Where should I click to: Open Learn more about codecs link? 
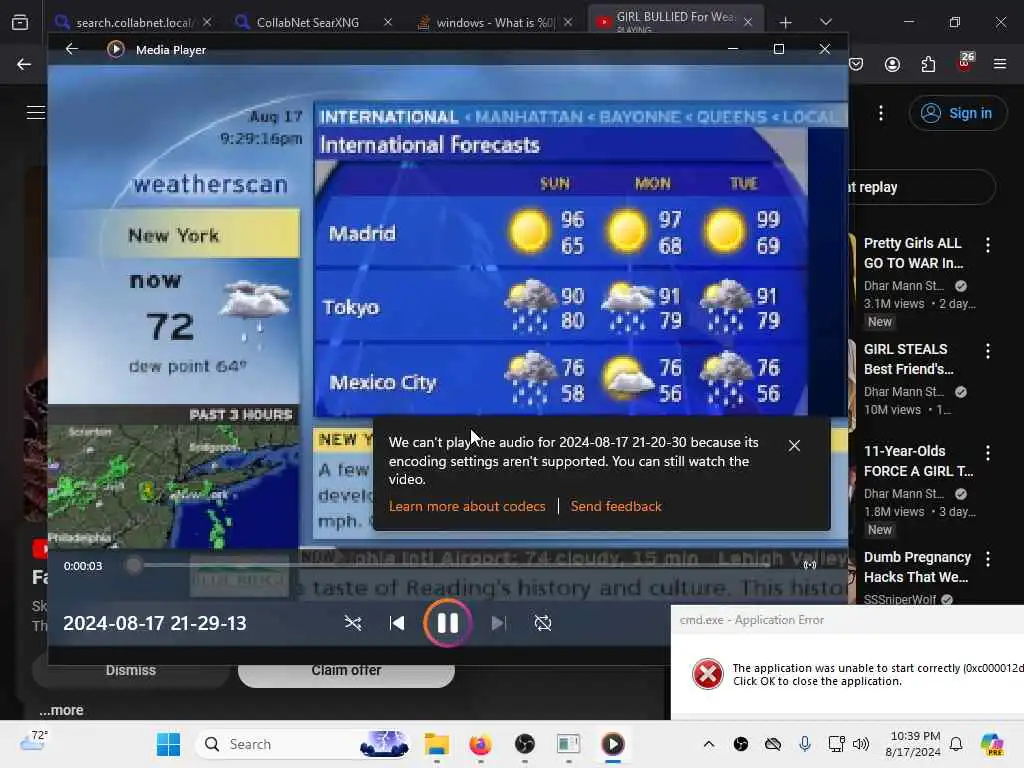(467, 506)
